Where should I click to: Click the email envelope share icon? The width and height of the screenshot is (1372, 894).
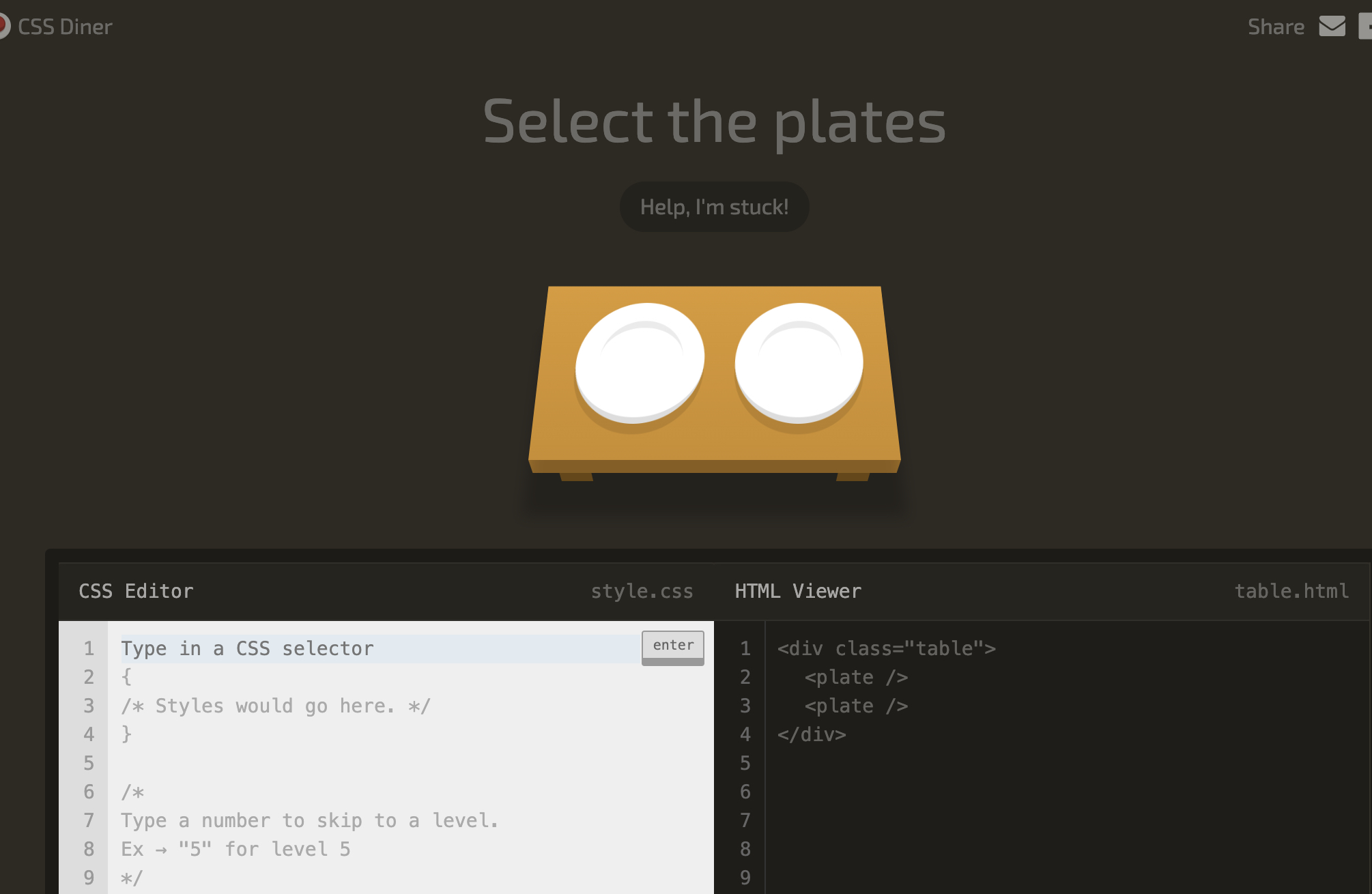tap(1332, 26)
